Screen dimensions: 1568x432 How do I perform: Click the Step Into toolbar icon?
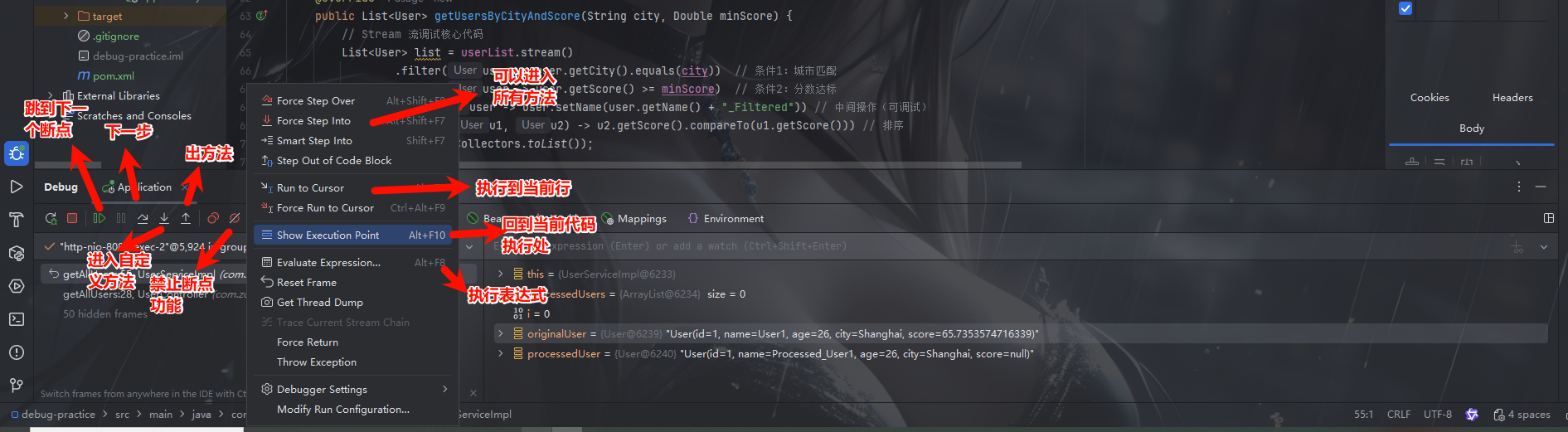(164, 218)
